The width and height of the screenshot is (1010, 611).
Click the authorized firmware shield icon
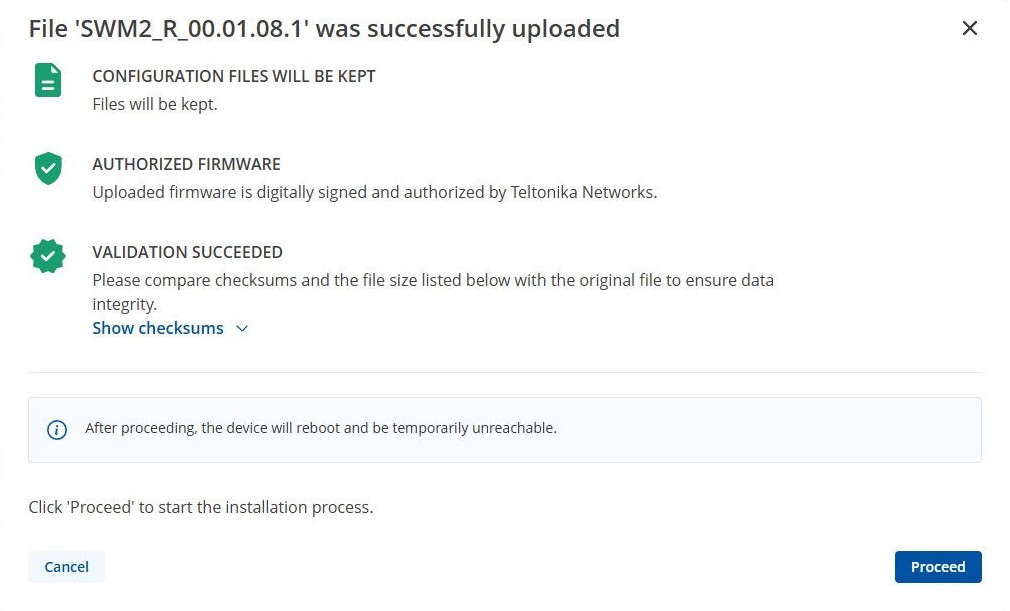(48, 168)
